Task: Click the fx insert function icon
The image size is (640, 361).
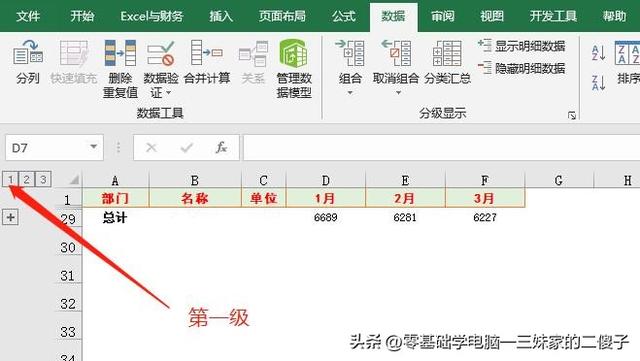Action: tap(221, 147)
